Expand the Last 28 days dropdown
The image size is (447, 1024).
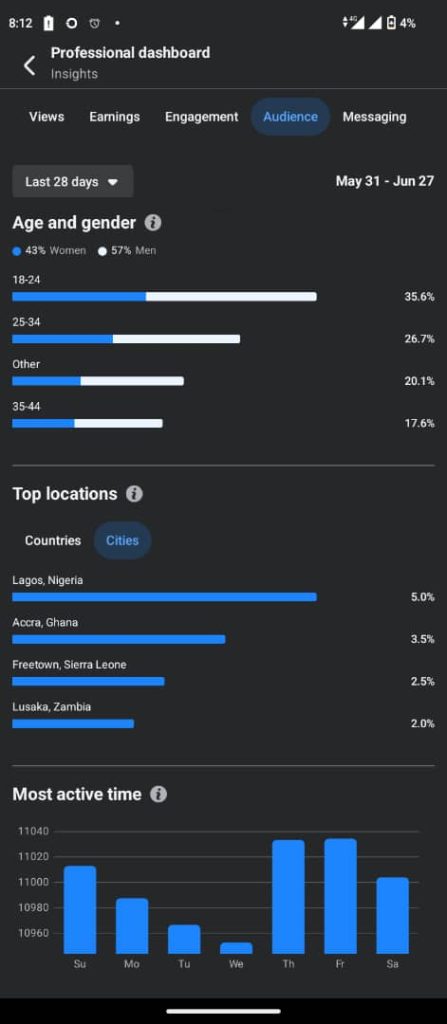(x=73, y=182)
